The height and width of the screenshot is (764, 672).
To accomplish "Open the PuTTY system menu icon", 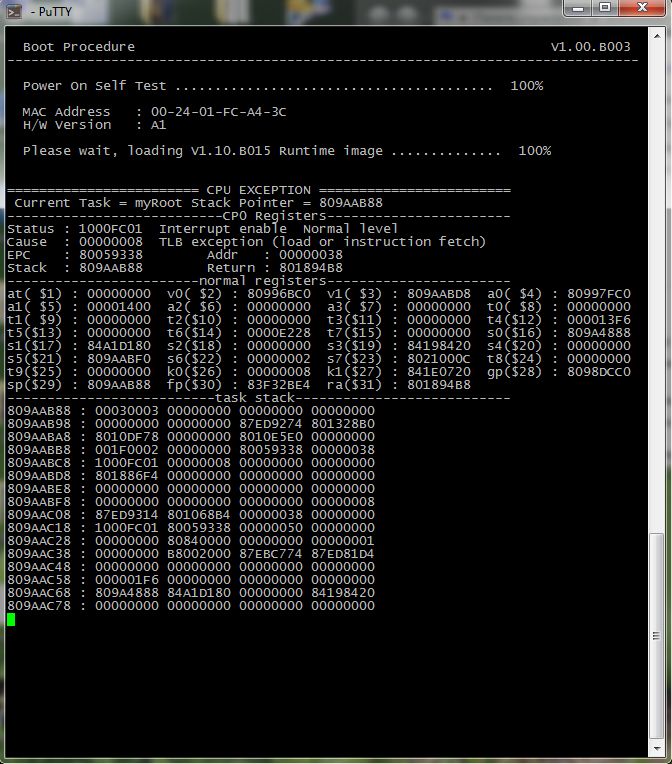I will point(14,11).
